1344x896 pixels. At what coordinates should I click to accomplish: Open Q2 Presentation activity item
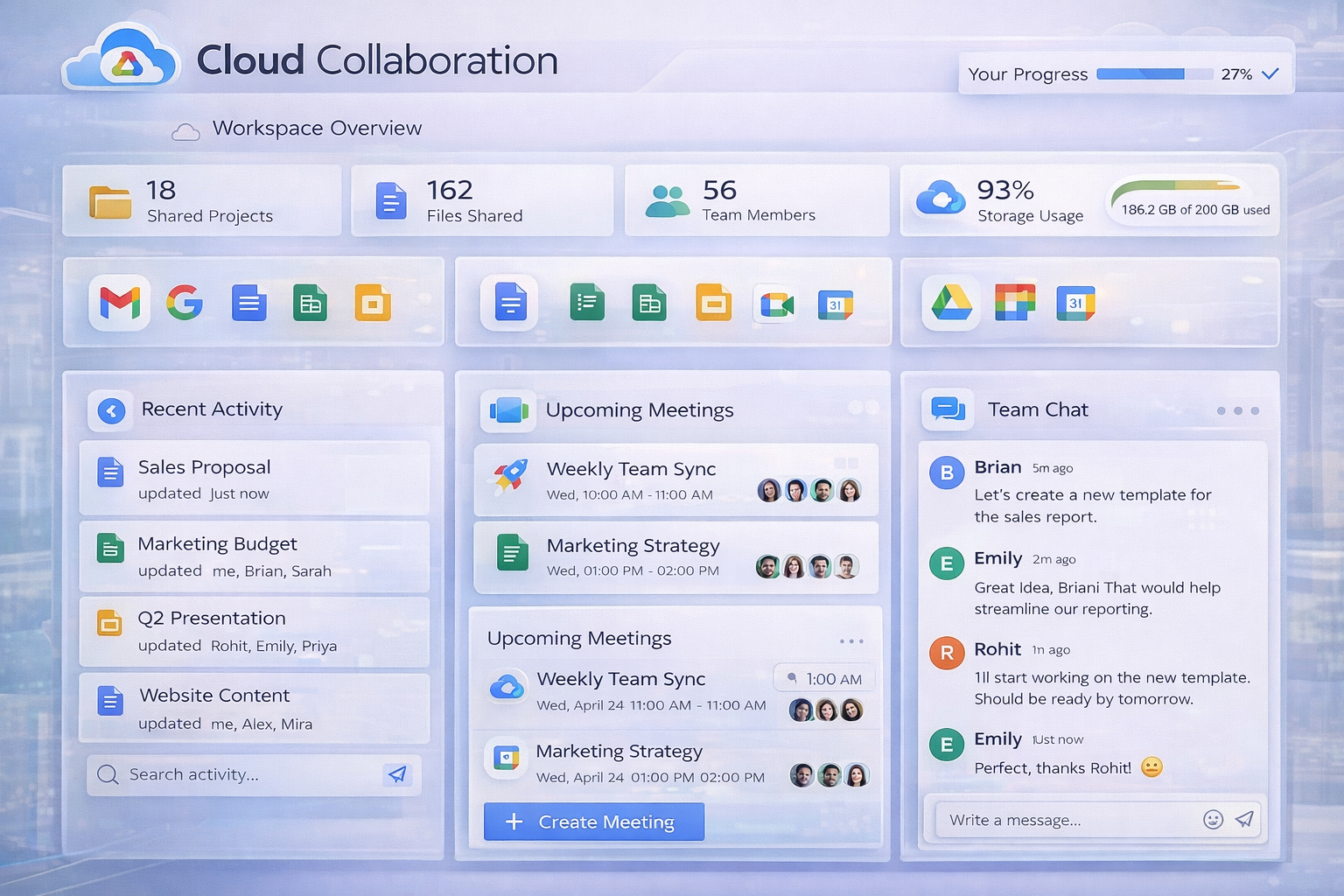pos(255,631)
